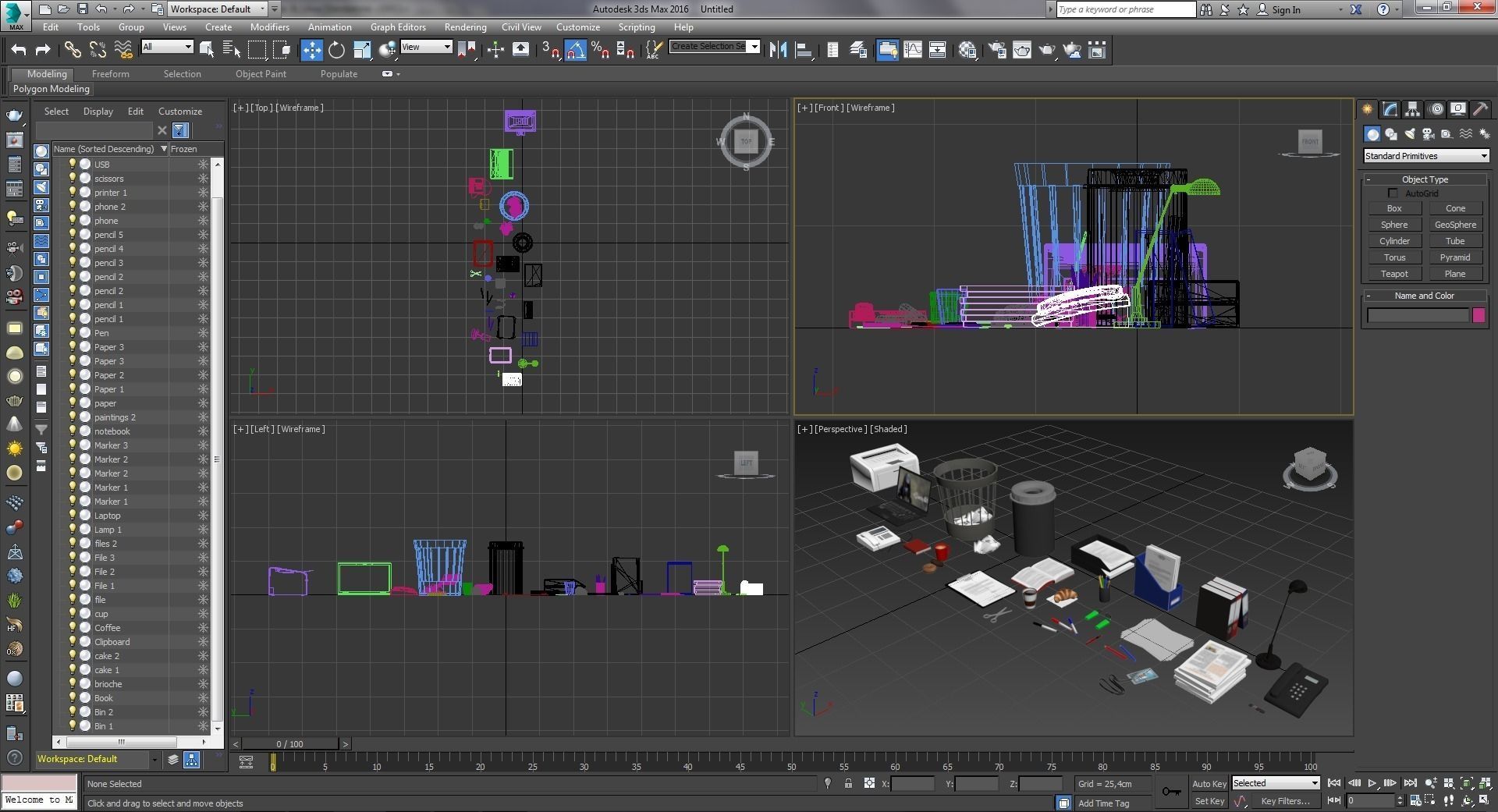
Task: Click the Scene Explorer search field
Action: tap(94, 130)
